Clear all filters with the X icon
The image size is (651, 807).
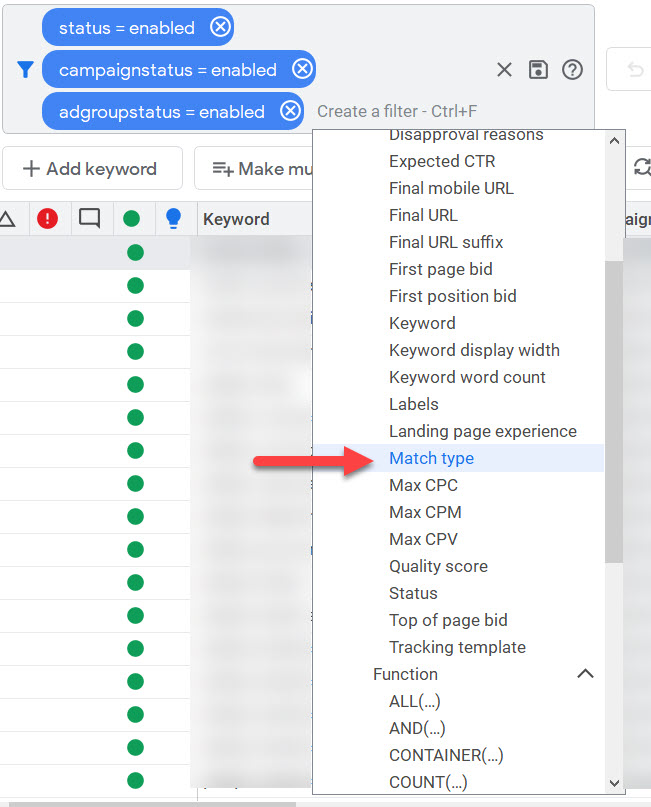click(x=504, y=70)
